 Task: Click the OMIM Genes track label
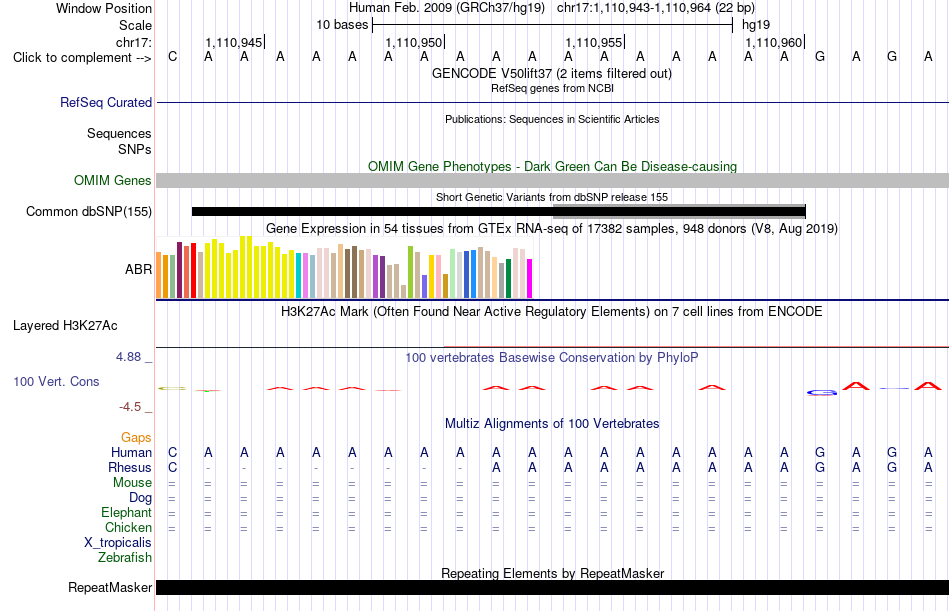[x=112, y=181]
